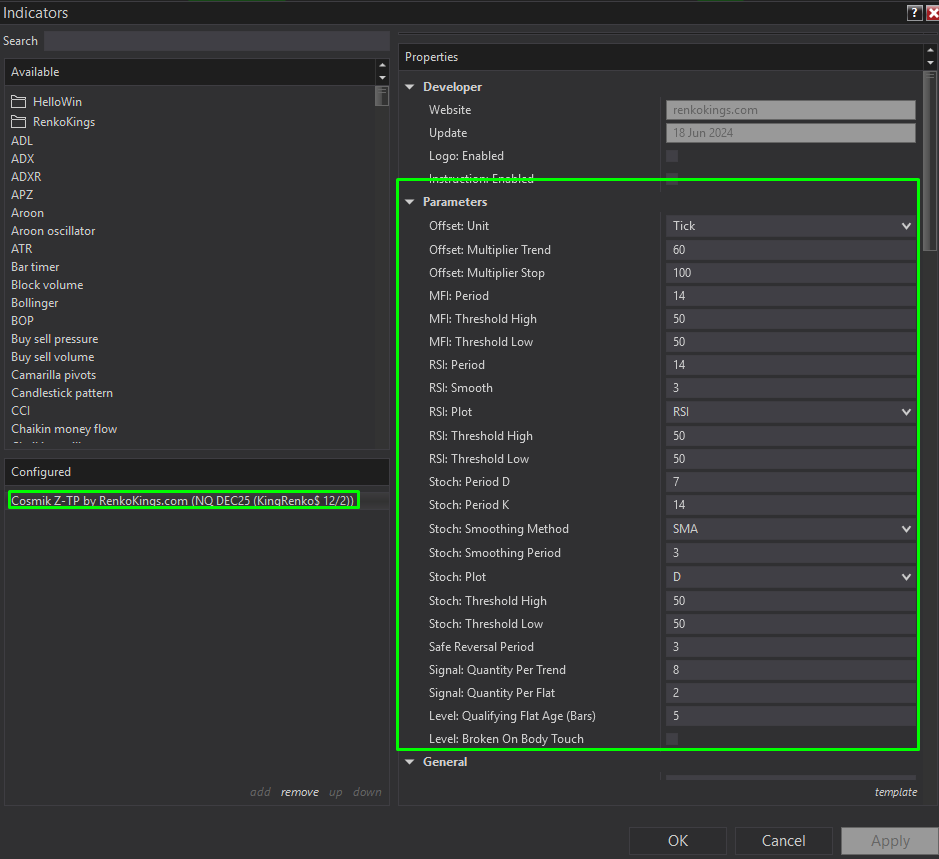Collapse the Developer section arrow
The height and width of the screenshot is (859, 939).
(410, 87)
